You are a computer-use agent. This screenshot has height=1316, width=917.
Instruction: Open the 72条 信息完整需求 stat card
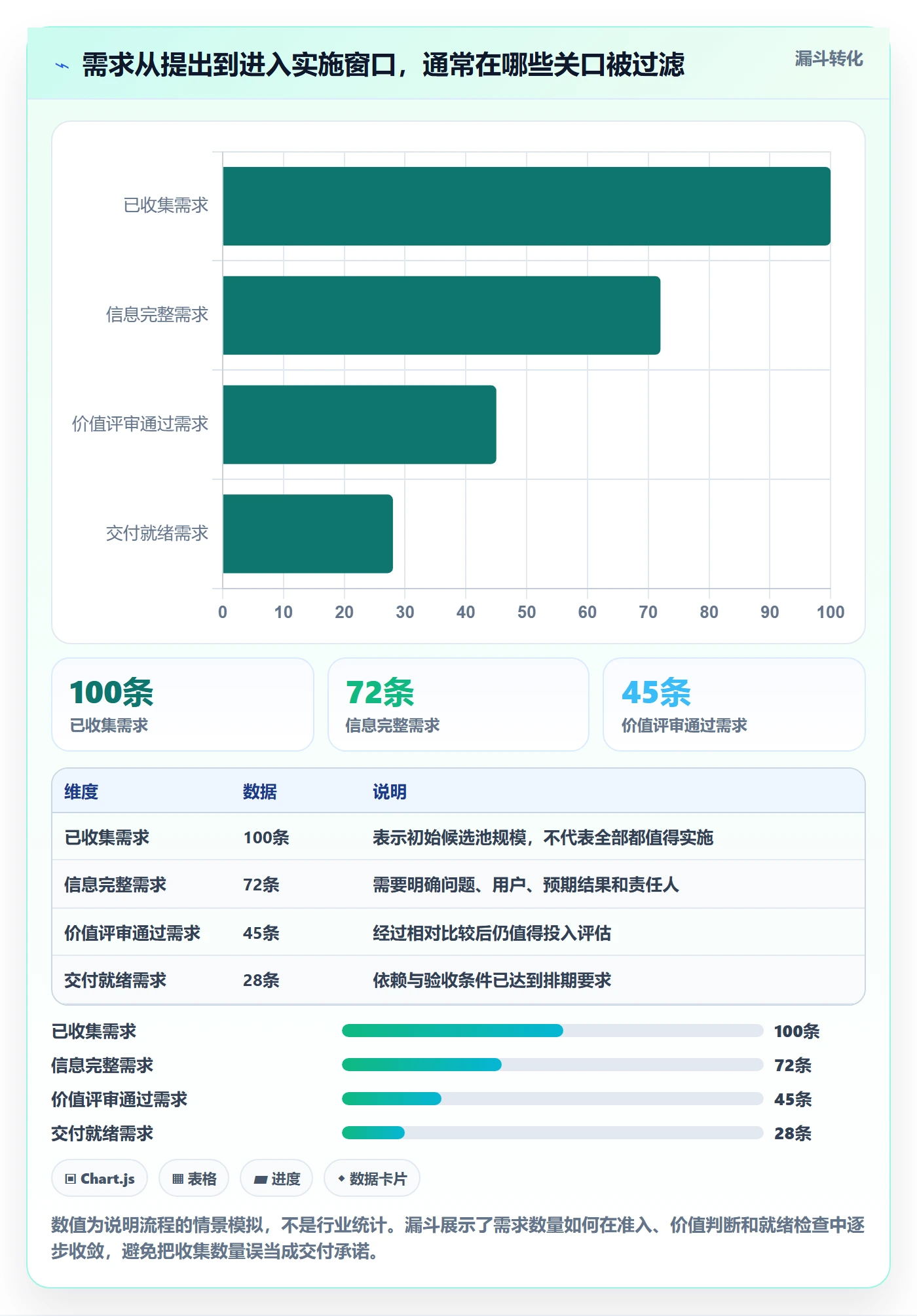pyautogui.click(x=458, y=704)
